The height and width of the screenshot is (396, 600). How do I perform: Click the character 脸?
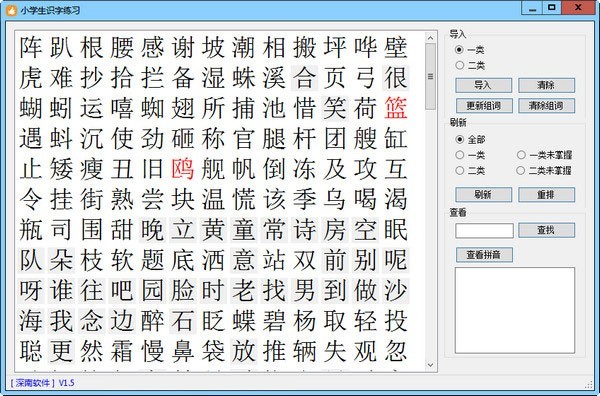point(183,291)
